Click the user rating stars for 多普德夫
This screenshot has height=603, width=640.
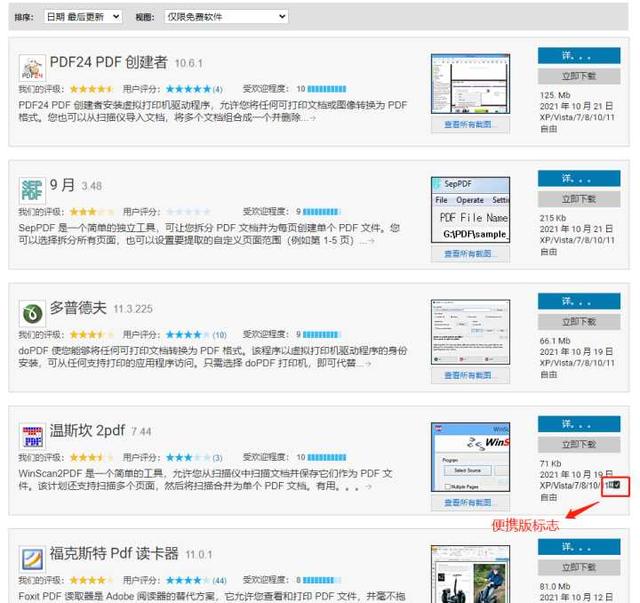pos(188,335)
